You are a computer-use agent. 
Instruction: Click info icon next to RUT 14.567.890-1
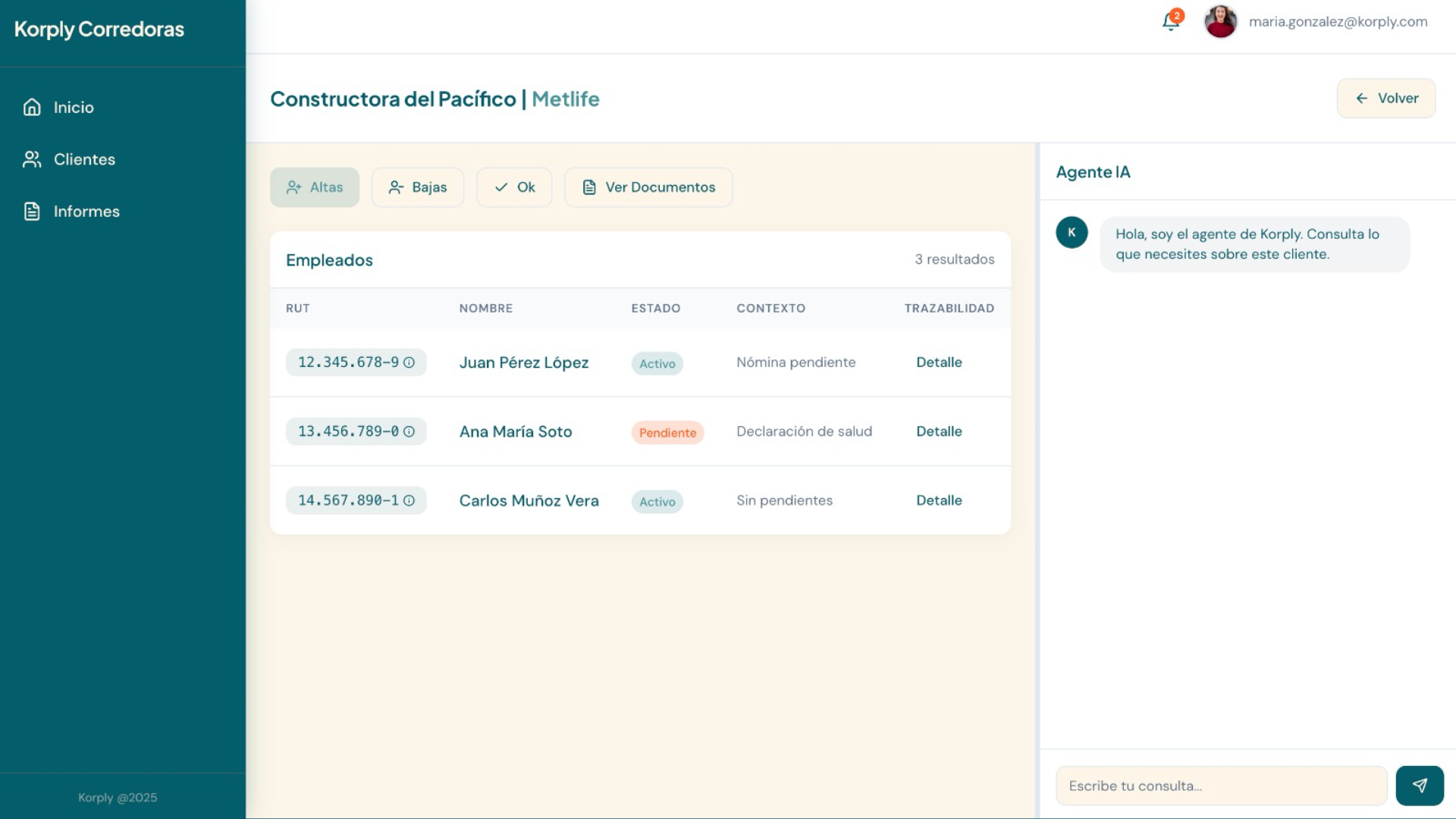point(409,500)
